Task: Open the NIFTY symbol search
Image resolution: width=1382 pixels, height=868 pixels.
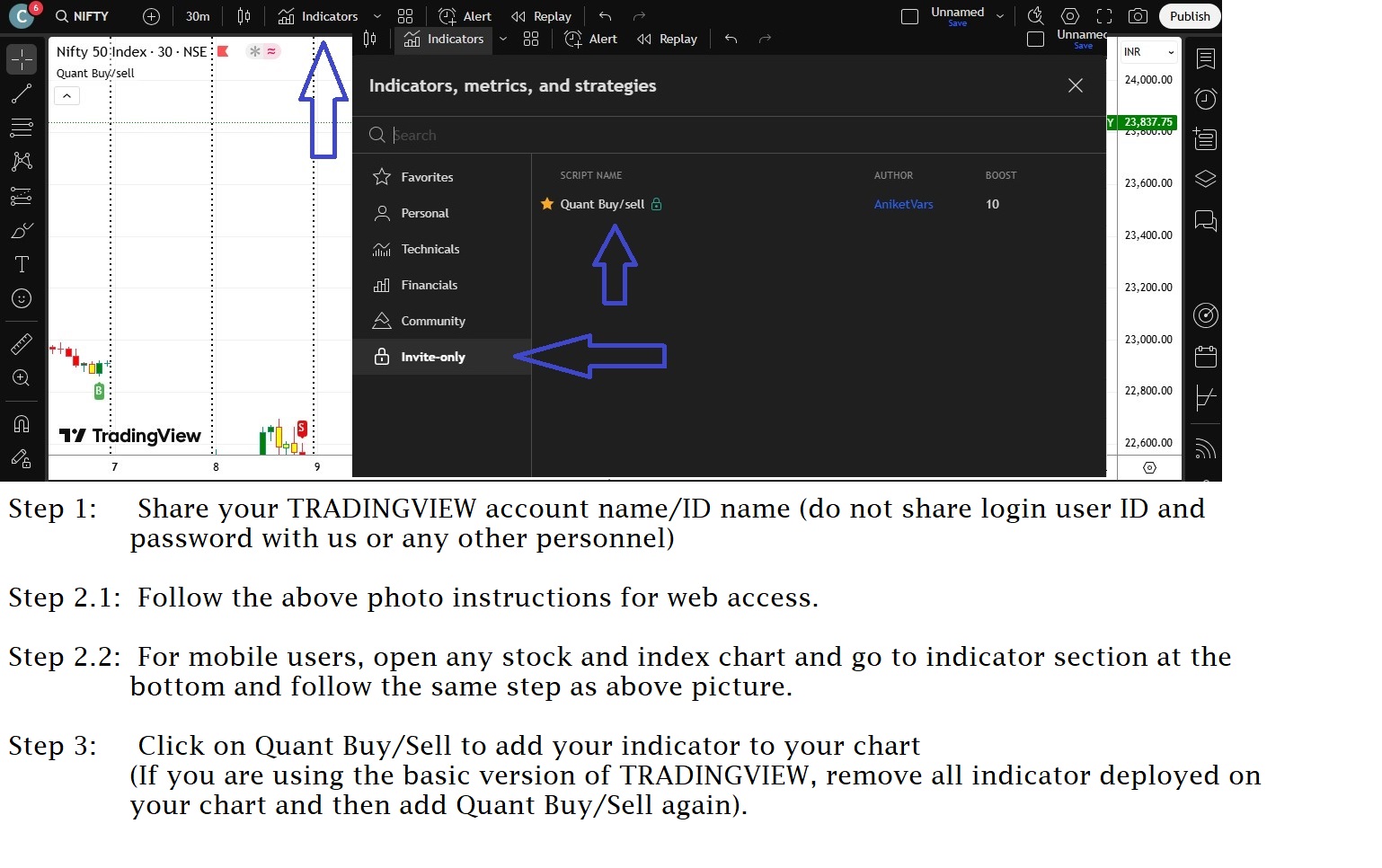Action: (x=82, y=16)
